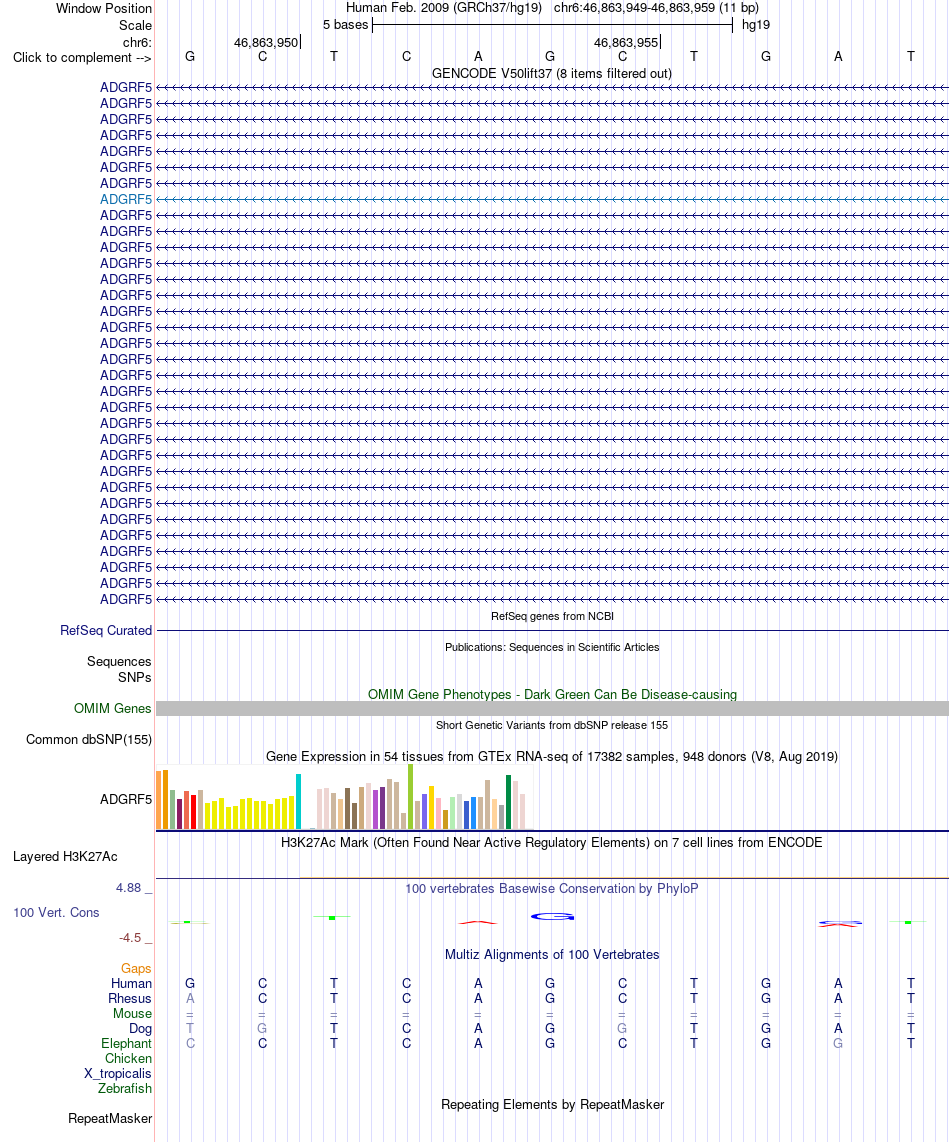950x1142 pixels.
Task: Click the Human species label
Action: 131,984
